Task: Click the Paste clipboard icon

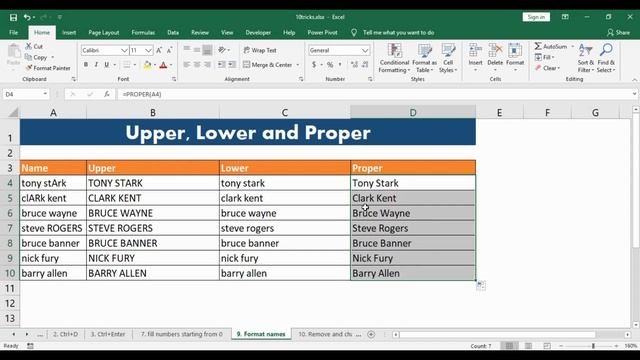Action: click(13, 52)
